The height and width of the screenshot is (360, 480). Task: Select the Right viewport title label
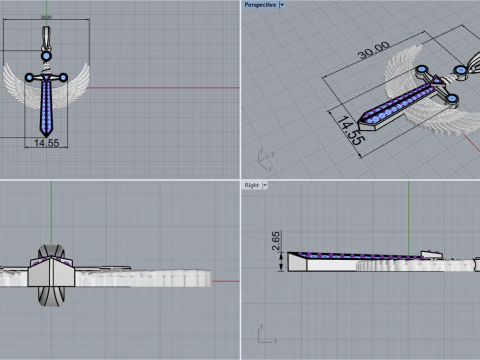(x=252, y=185)
